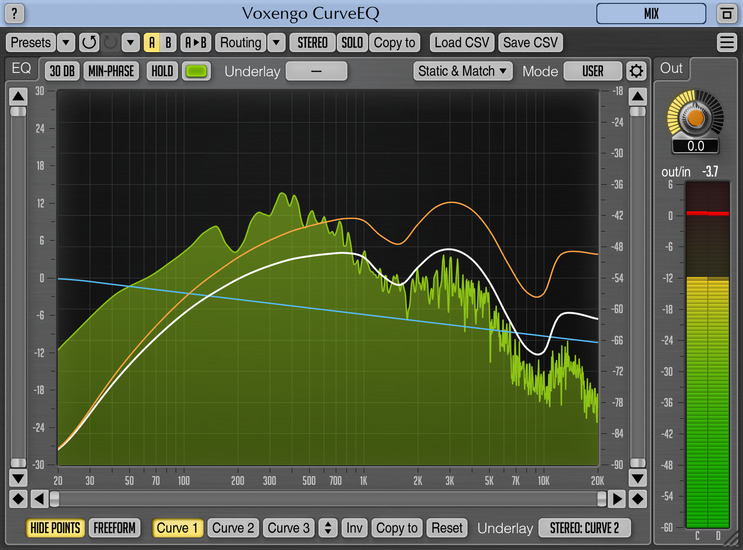The height and width of the screenshot is (550, 743).
Task: Click the A to B copy button
Action: 196,43
